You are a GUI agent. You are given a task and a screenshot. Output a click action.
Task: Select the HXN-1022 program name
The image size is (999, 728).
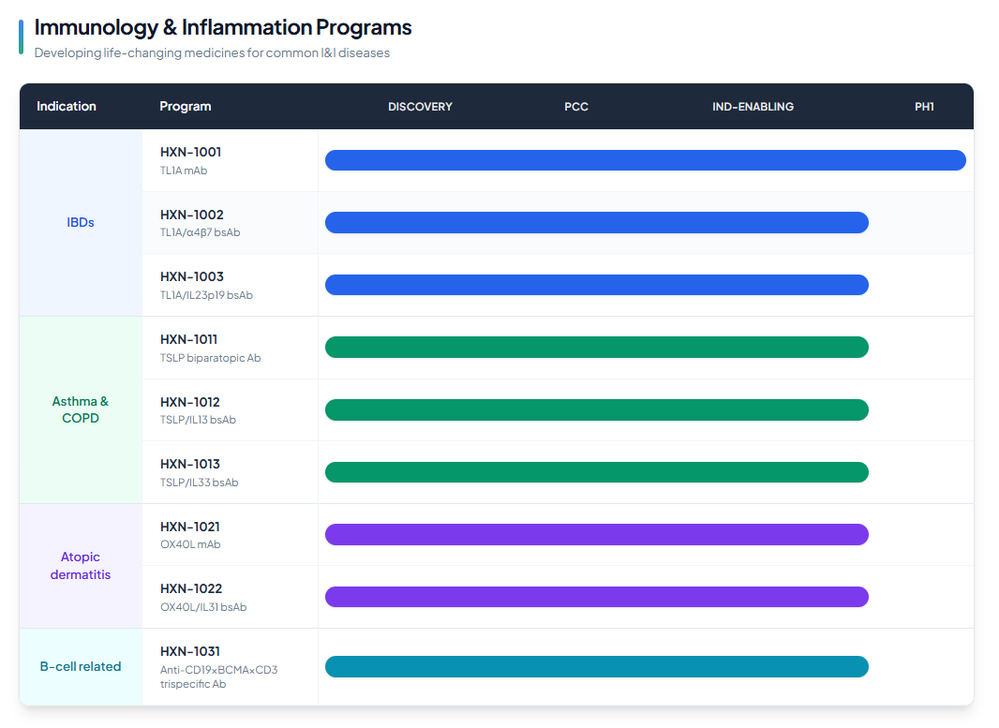pos(191,589)
